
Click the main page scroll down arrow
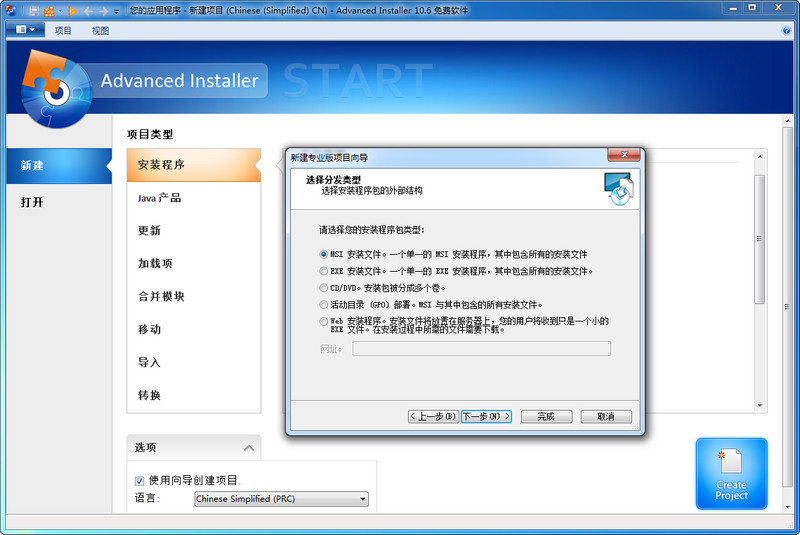point(788,507)
